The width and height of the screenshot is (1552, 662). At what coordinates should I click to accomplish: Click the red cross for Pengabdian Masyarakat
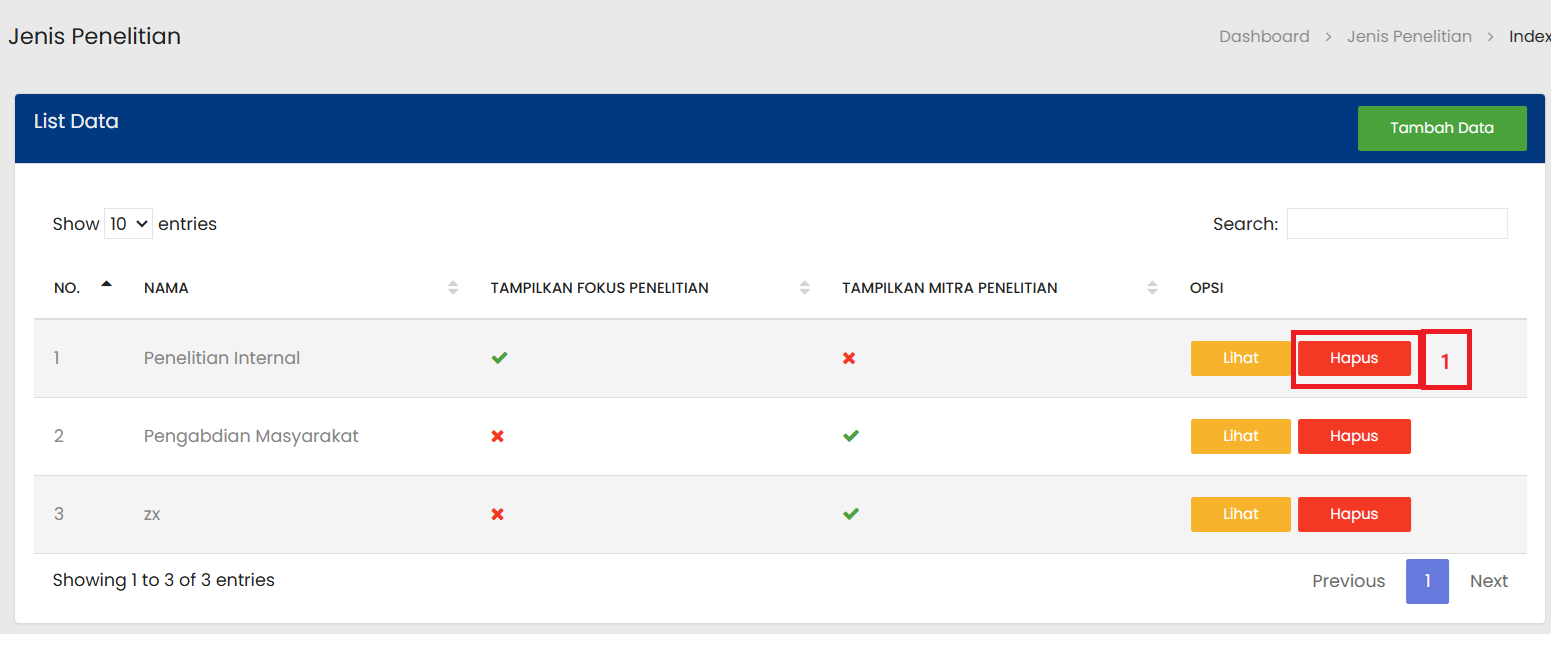point(497,436)
